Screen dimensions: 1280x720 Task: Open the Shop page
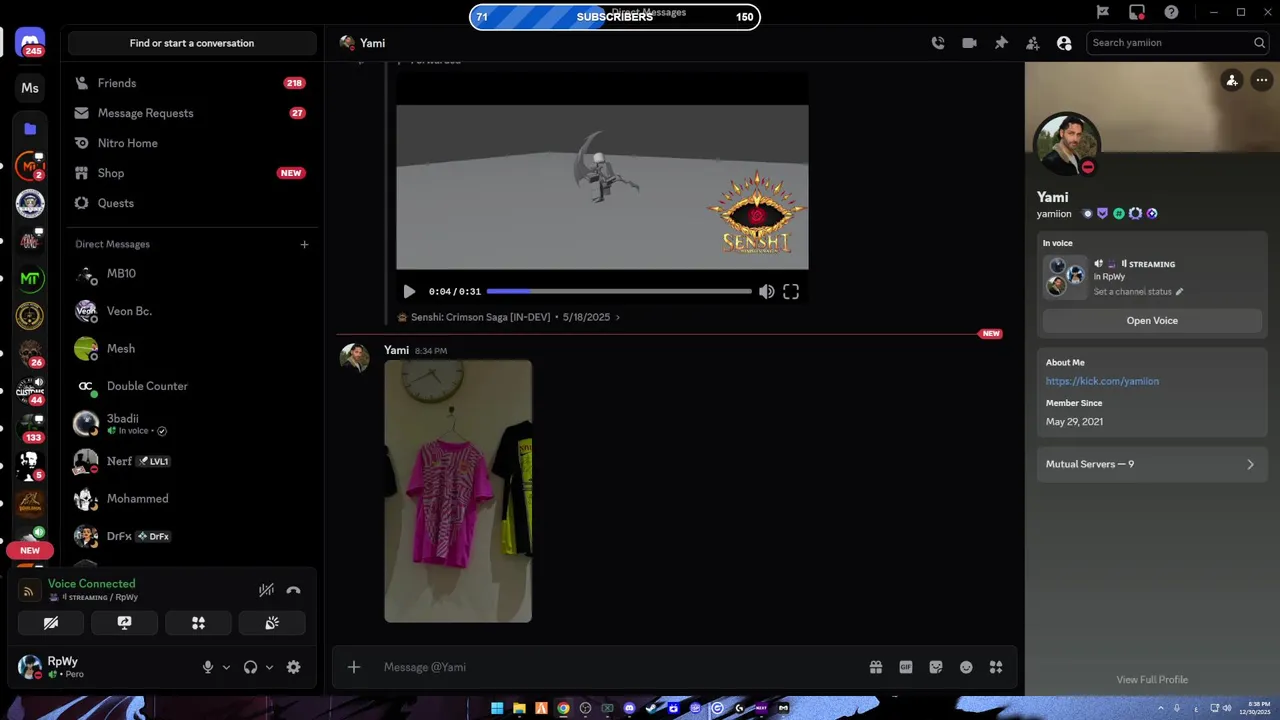tap(190, 173)
